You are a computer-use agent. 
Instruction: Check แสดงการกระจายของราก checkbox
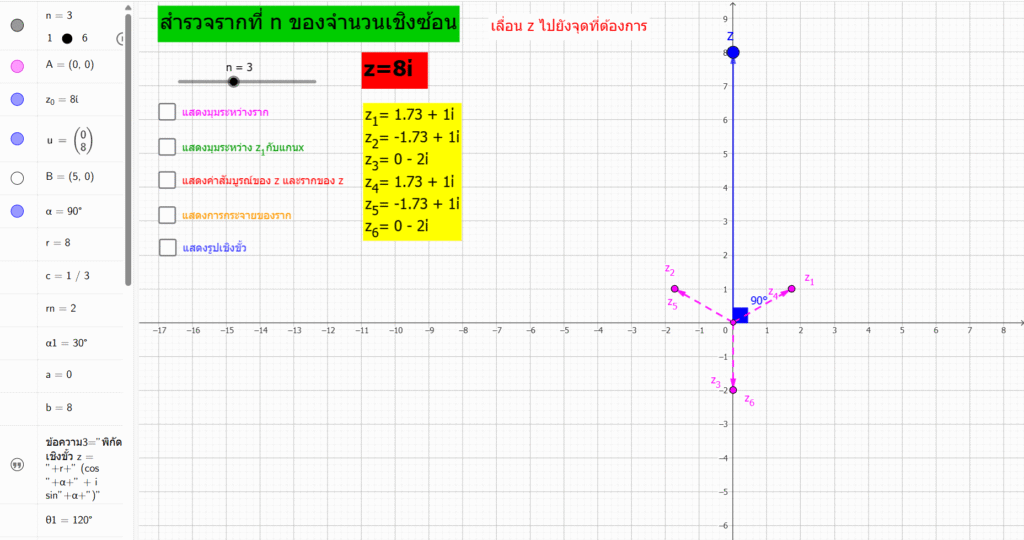167,215
